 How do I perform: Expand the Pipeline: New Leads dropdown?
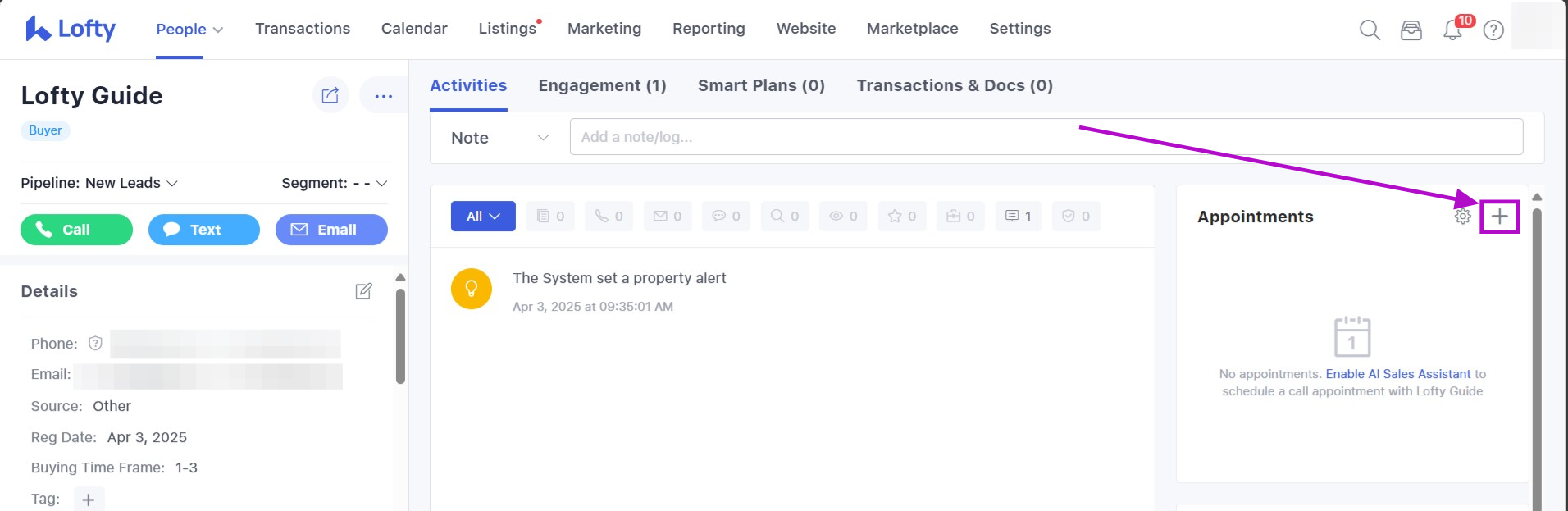click(x=99, y=183)
